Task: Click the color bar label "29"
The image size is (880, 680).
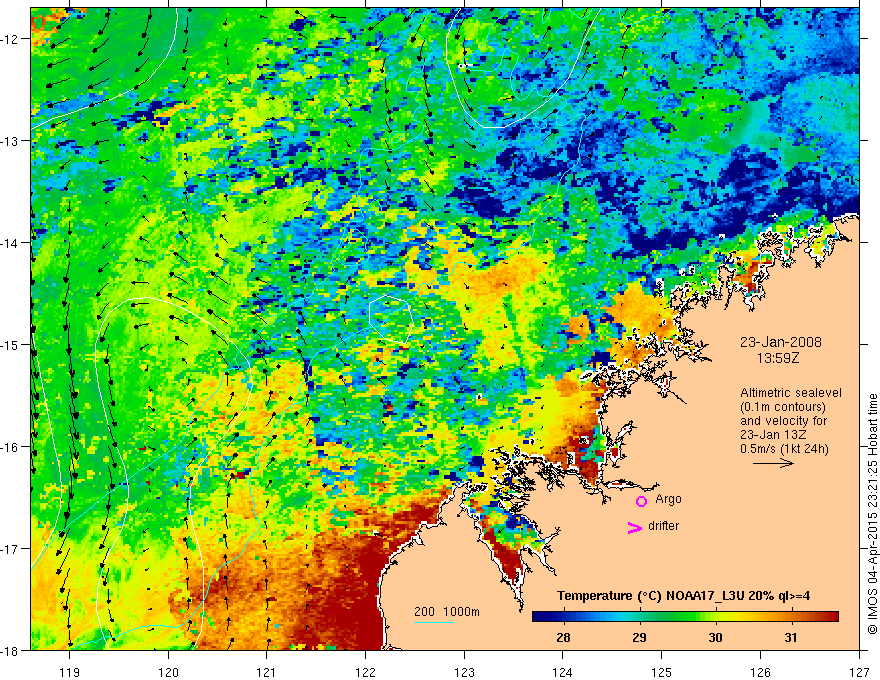Action: tap(639, 638)
